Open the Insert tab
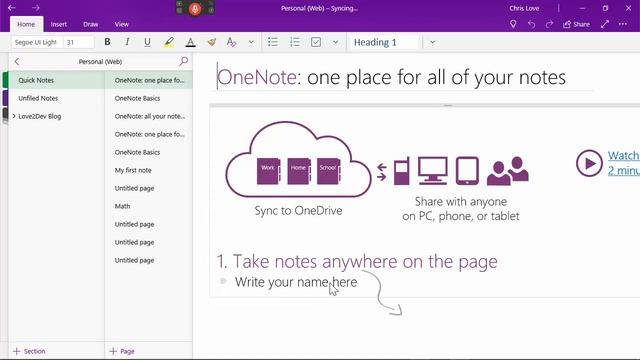This screenshot has width=640, height=360. click(x=59, y=24)
